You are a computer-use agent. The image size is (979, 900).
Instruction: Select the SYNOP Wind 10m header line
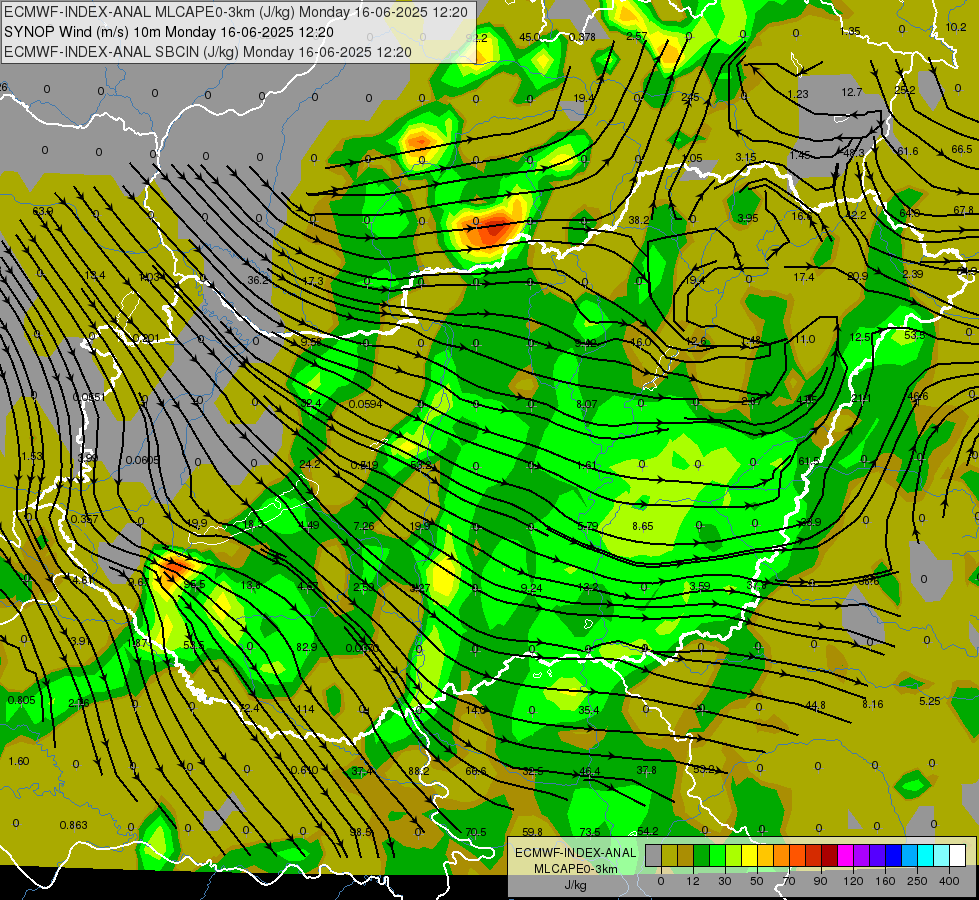click(x=169, y=32)
